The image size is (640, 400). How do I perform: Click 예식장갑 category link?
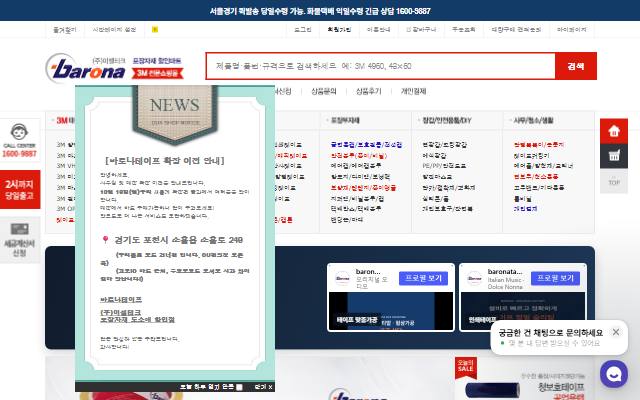click(434, 156)
